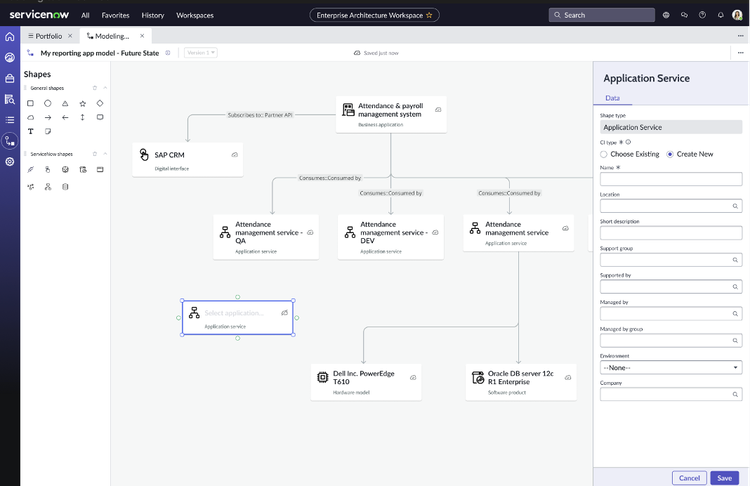Open model actions ellipsis menu

coord(740,53)
